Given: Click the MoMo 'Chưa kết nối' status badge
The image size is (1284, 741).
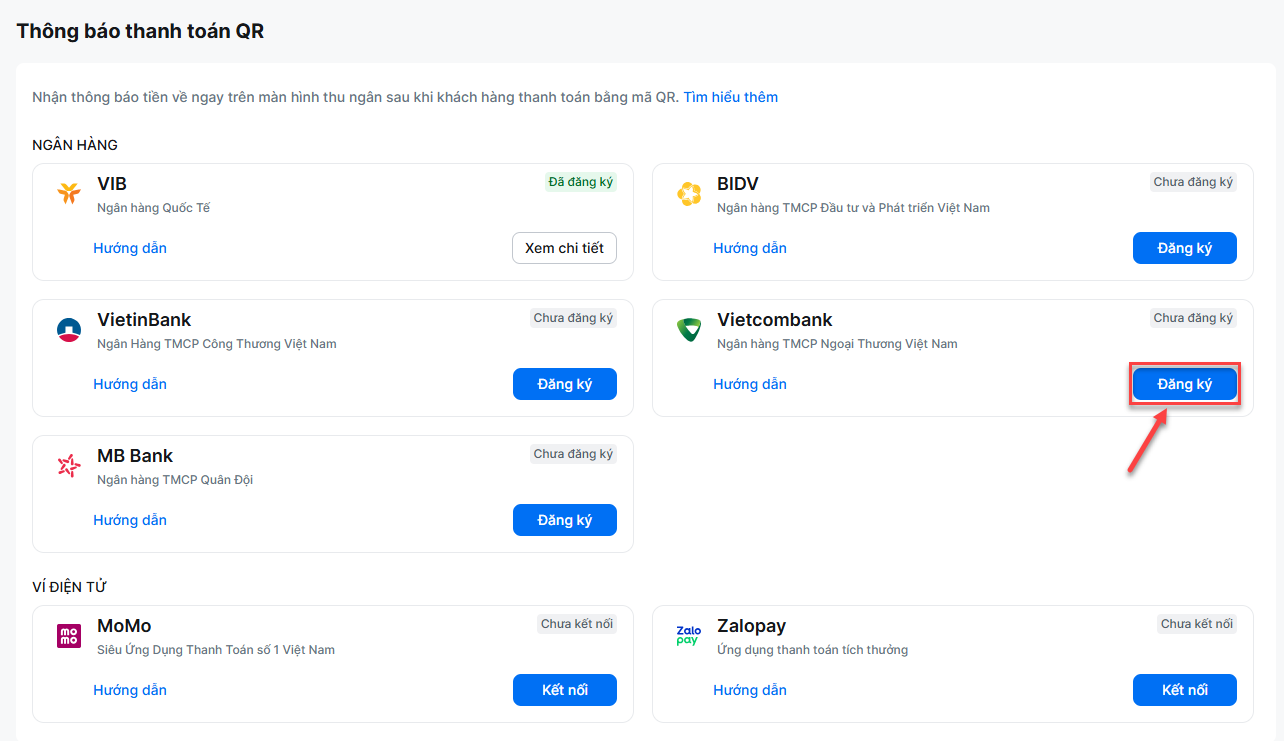Looking at the screenshot, I should coord(577,624).
